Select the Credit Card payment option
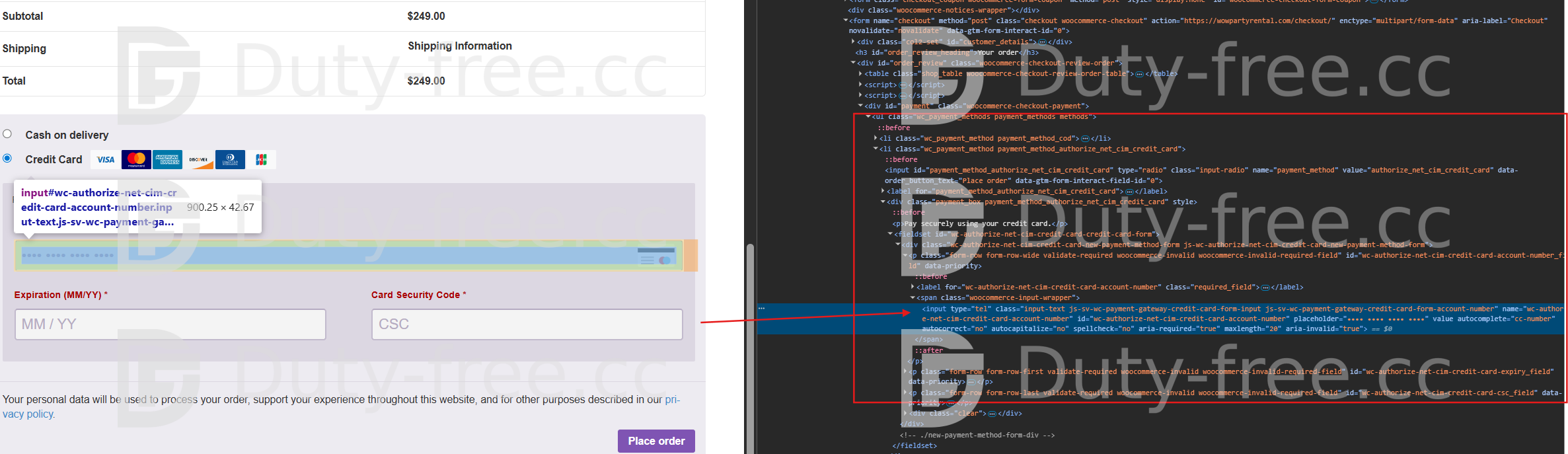 tap(7, 159)
